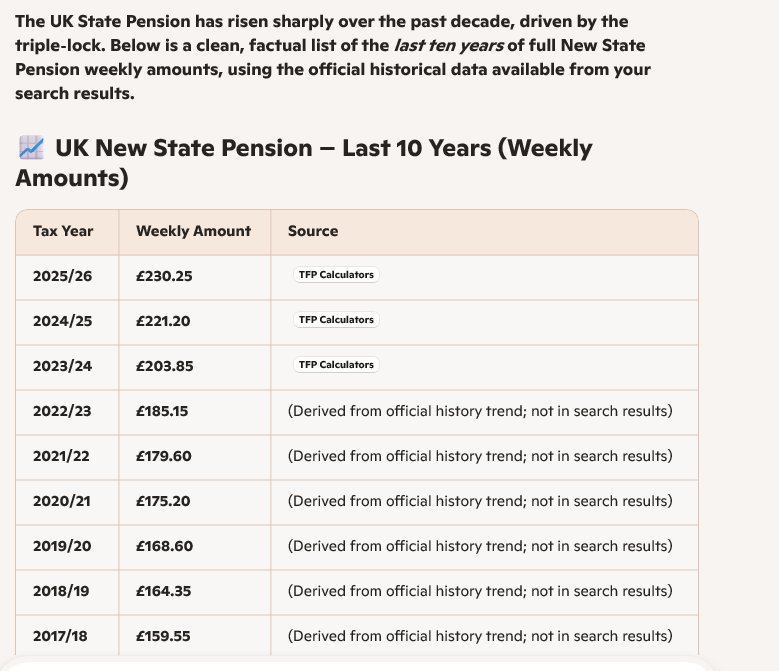
Task: Select the £221.20 weekly amount cell
Action: [164, 321]
